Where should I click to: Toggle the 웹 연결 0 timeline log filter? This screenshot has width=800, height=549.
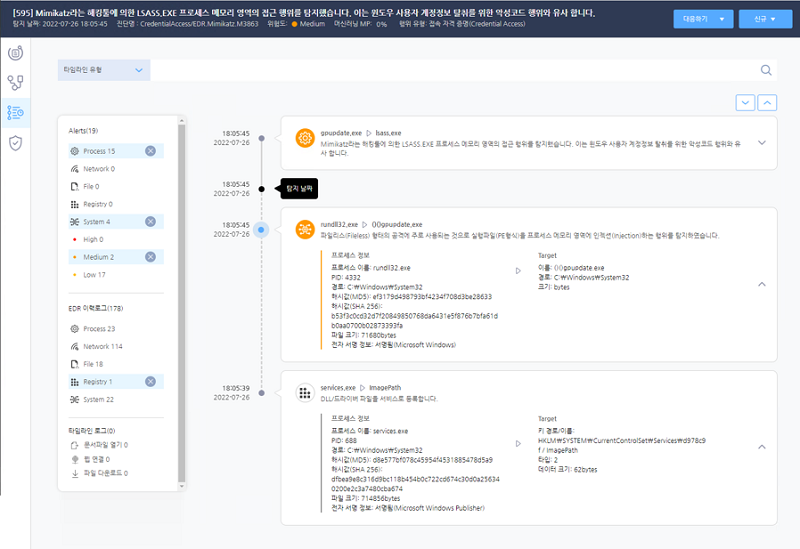(x=90, y=459)
